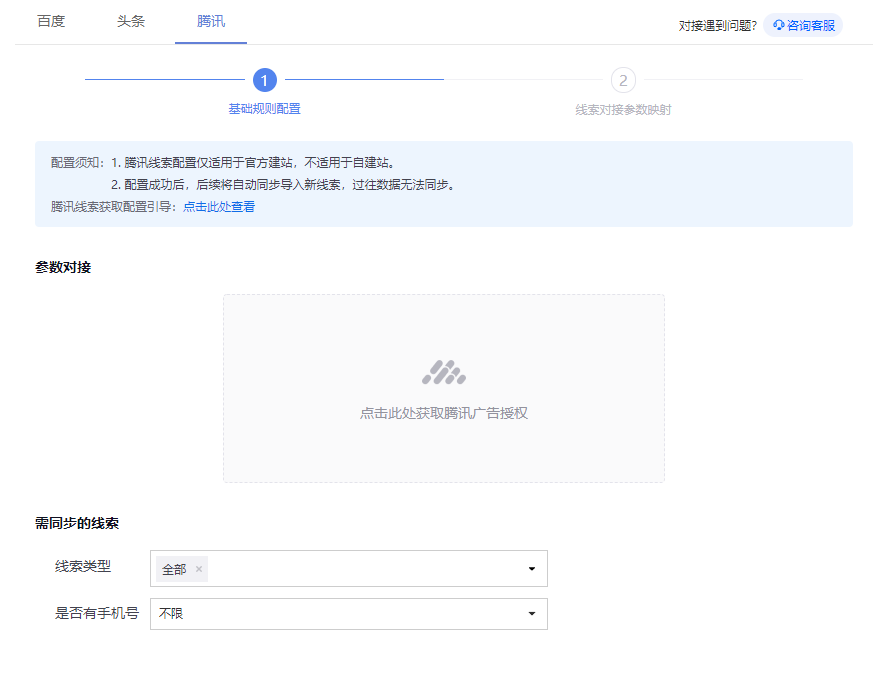Click the 对接遇到问题? text

click(718, 26)
